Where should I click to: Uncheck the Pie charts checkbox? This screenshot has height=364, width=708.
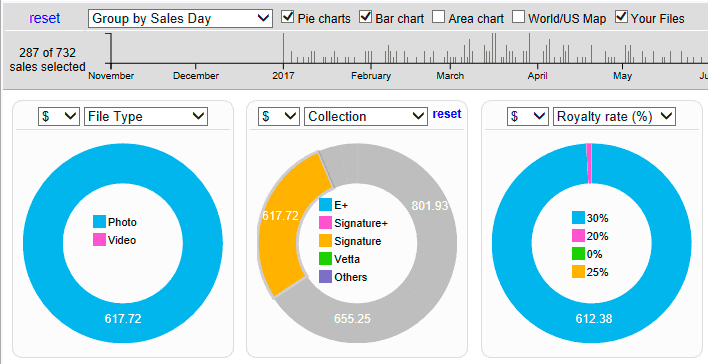tap(288, 17)
